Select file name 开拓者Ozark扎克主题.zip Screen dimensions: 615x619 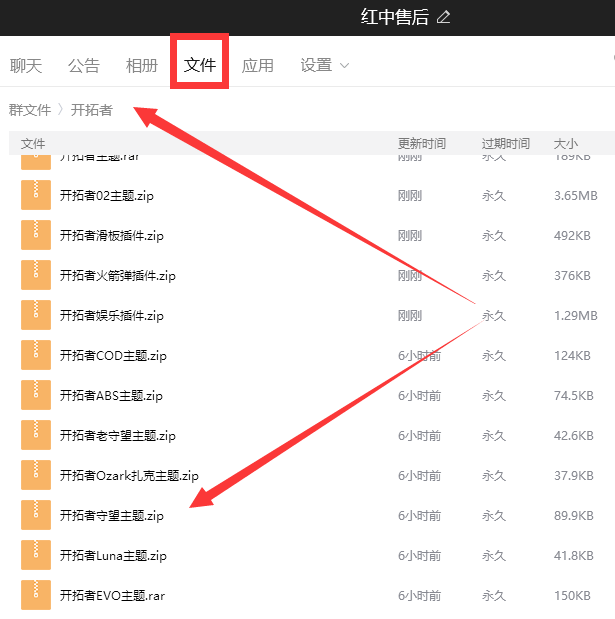(x=129, y=476)
